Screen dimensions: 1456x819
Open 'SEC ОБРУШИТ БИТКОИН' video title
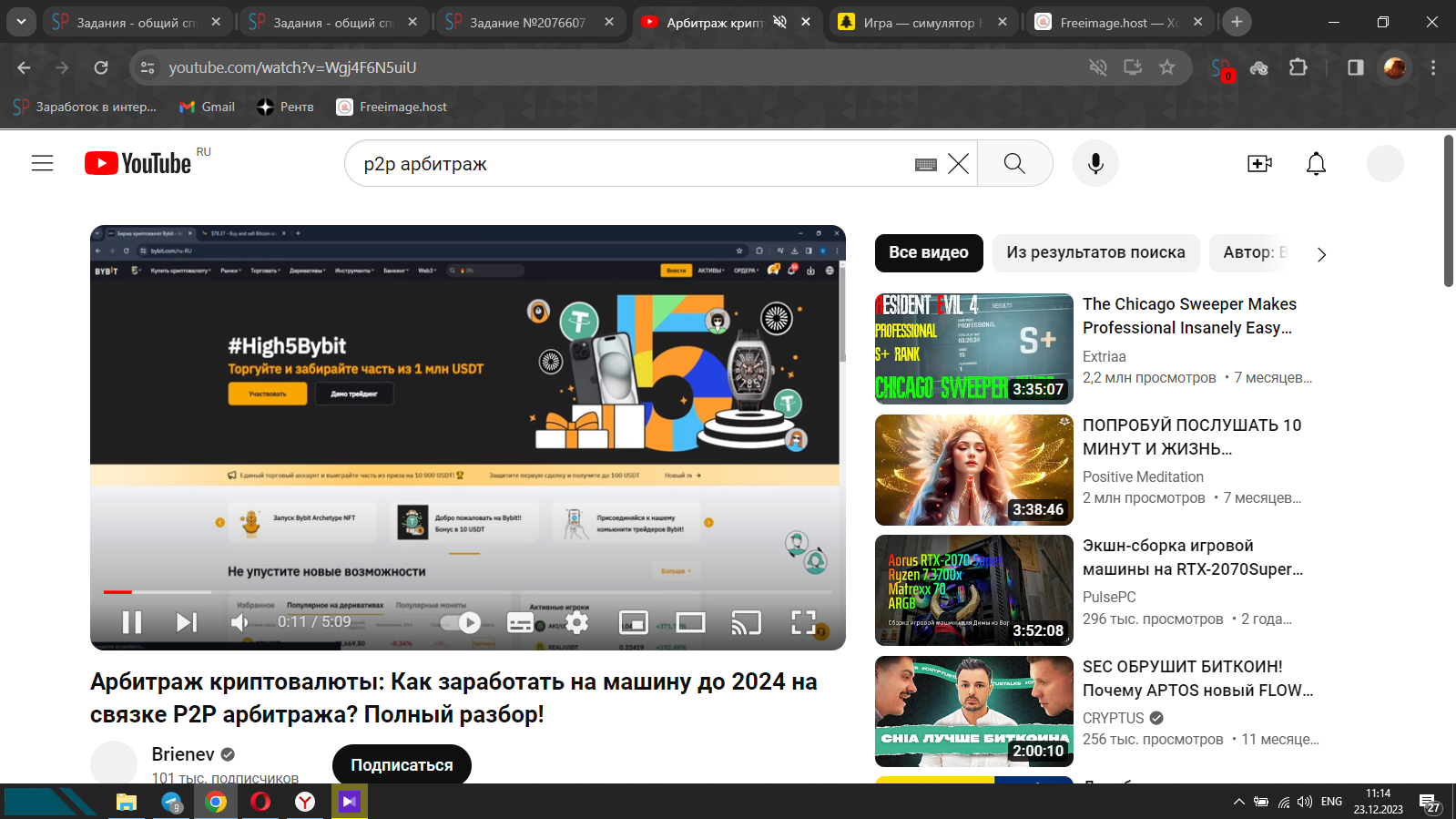(x=1197, y=679)
